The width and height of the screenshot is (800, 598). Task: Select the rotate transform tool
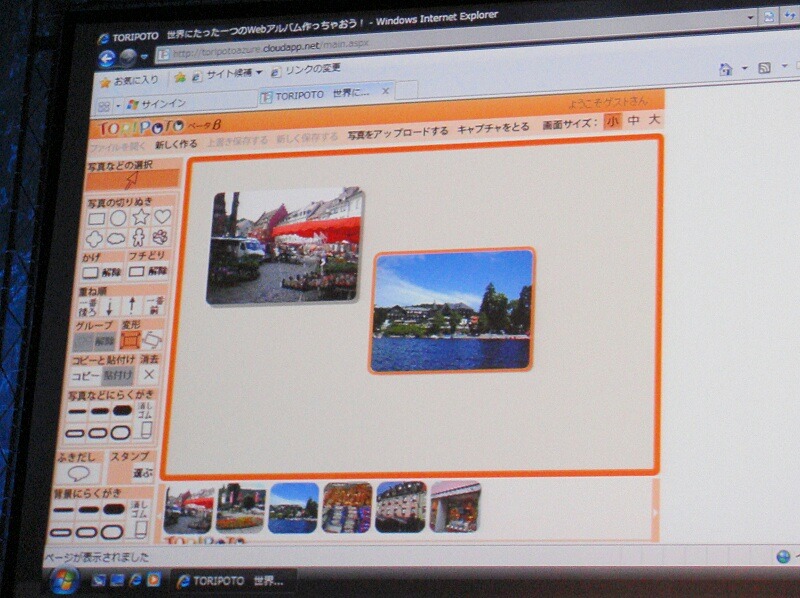click(153, 339)
